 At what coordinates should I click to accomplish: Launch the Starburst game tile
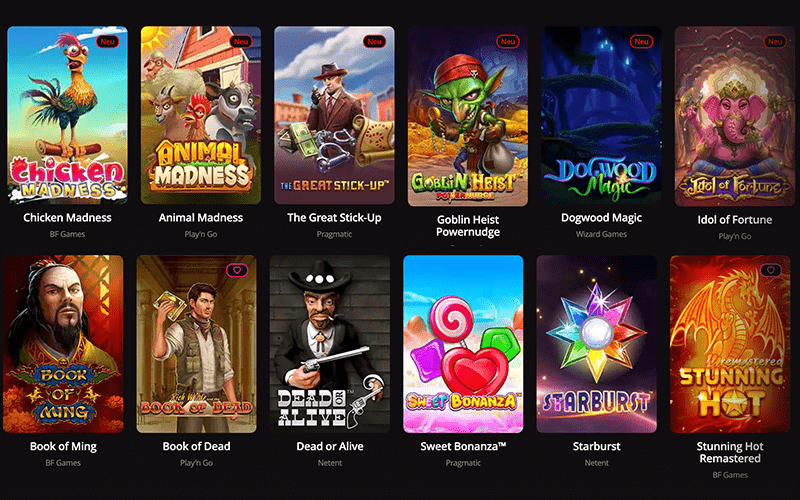(596, 344)
